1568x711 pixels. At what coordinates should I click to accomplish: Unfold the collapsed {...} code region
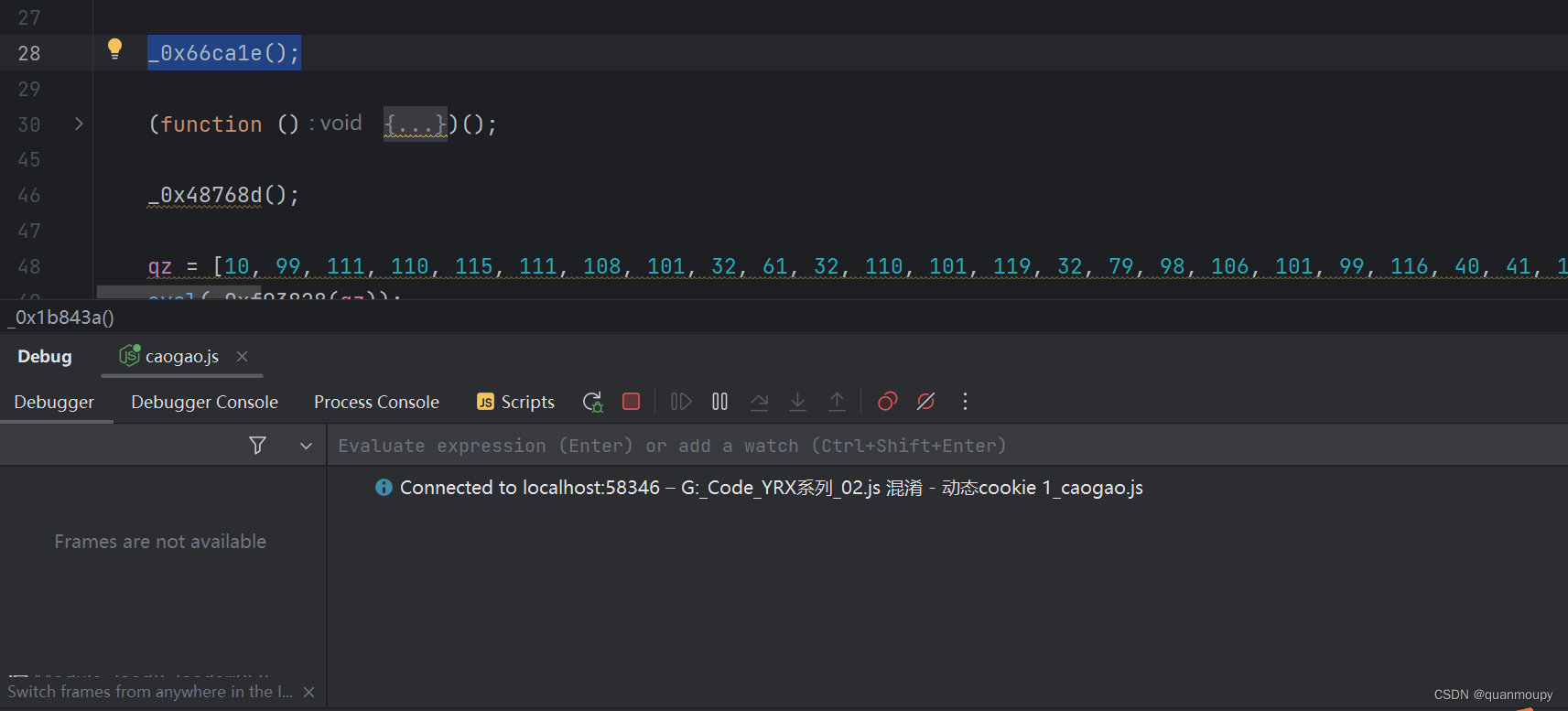coord(416,124)
